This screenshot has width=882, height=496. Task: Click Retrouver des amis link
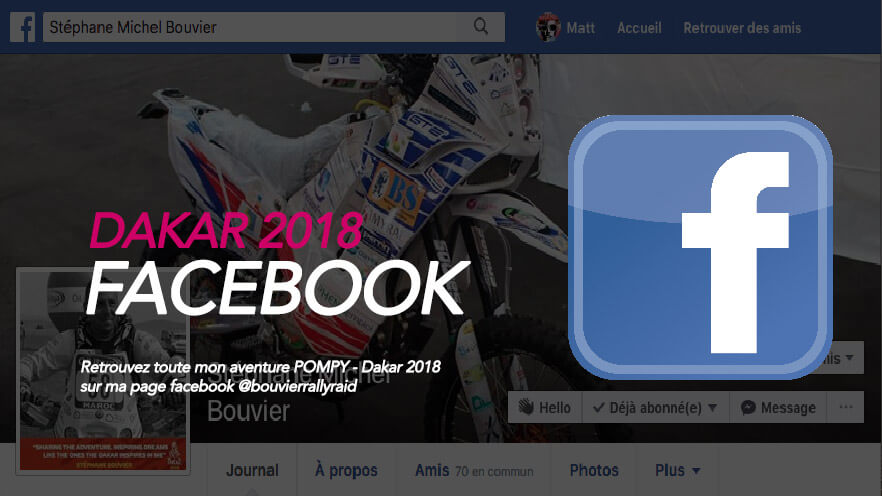[x=742, y=28]
